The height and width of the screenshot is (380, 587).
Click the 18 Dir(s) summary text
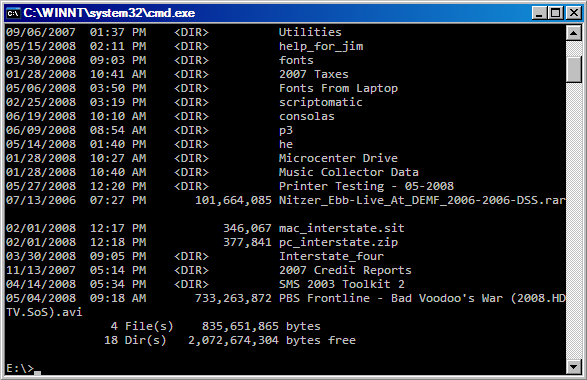coord(135,340)
